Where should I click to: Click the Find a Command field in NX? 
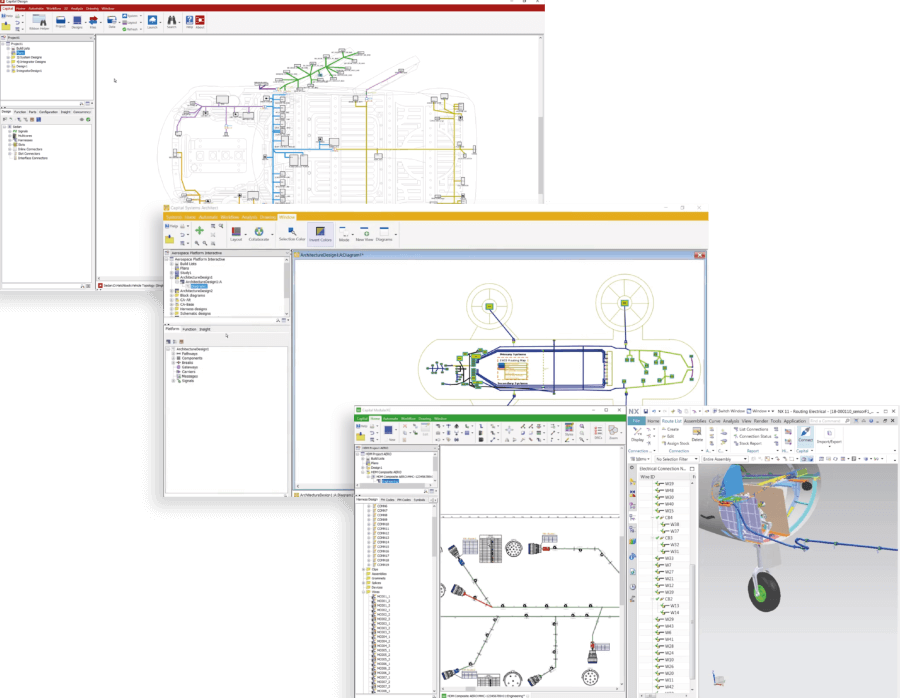pos(830,421)
